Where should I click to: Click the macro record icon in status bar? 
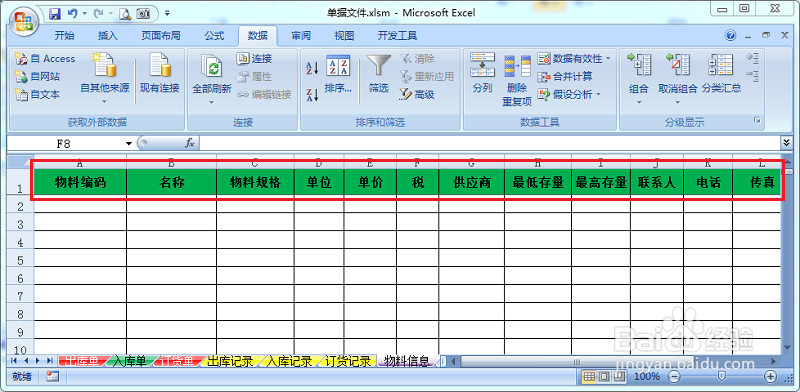click(53, 377)
